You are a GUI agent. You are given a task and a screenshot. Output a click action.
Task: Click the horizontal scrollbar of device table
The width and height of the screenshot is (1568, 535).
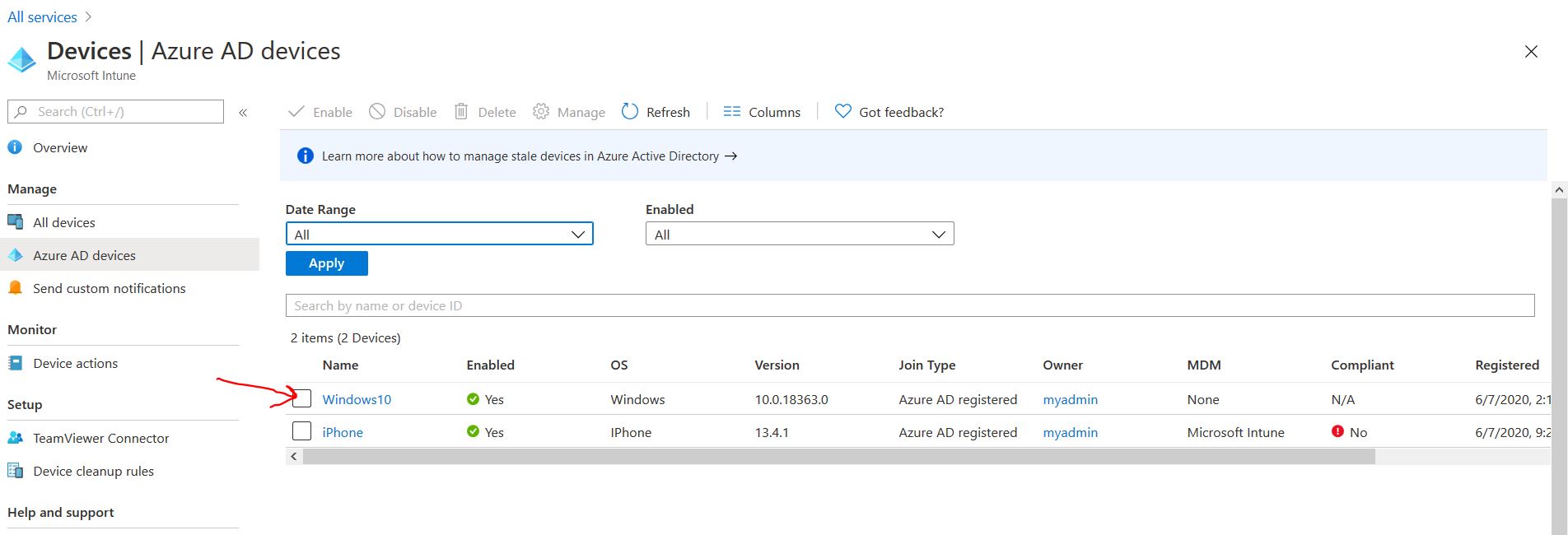tap(838, 457)
